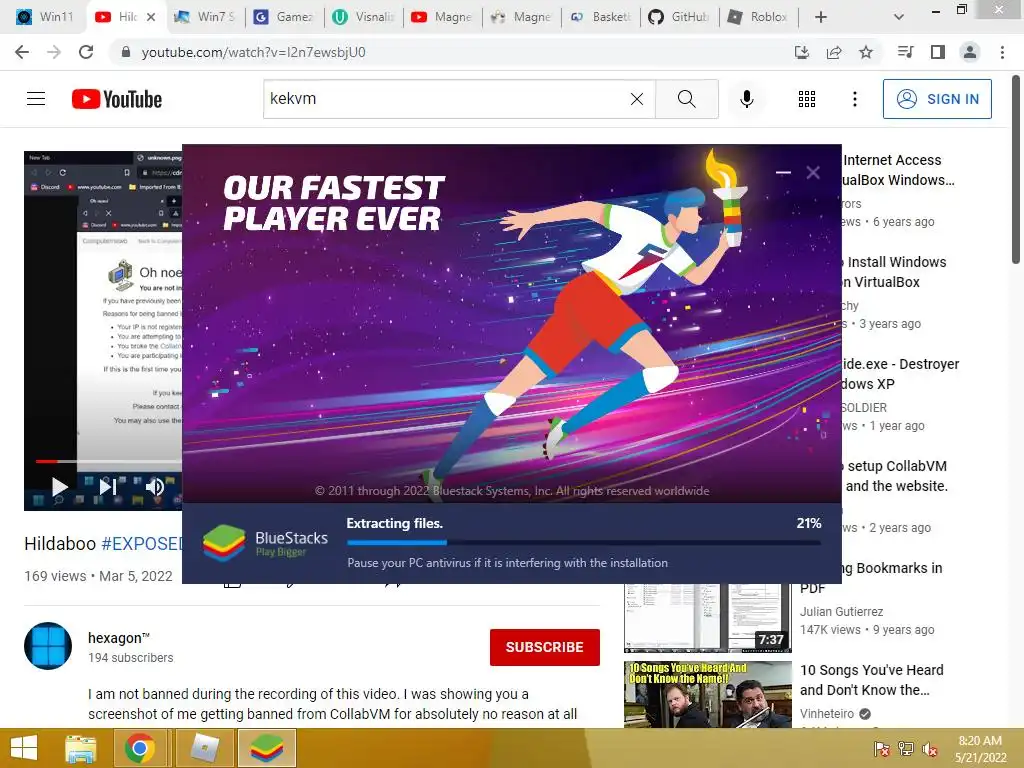The height and width of the screenshot is (768, 1024).
Task: Click the forward navigation arrow
Action: point(54,52)
